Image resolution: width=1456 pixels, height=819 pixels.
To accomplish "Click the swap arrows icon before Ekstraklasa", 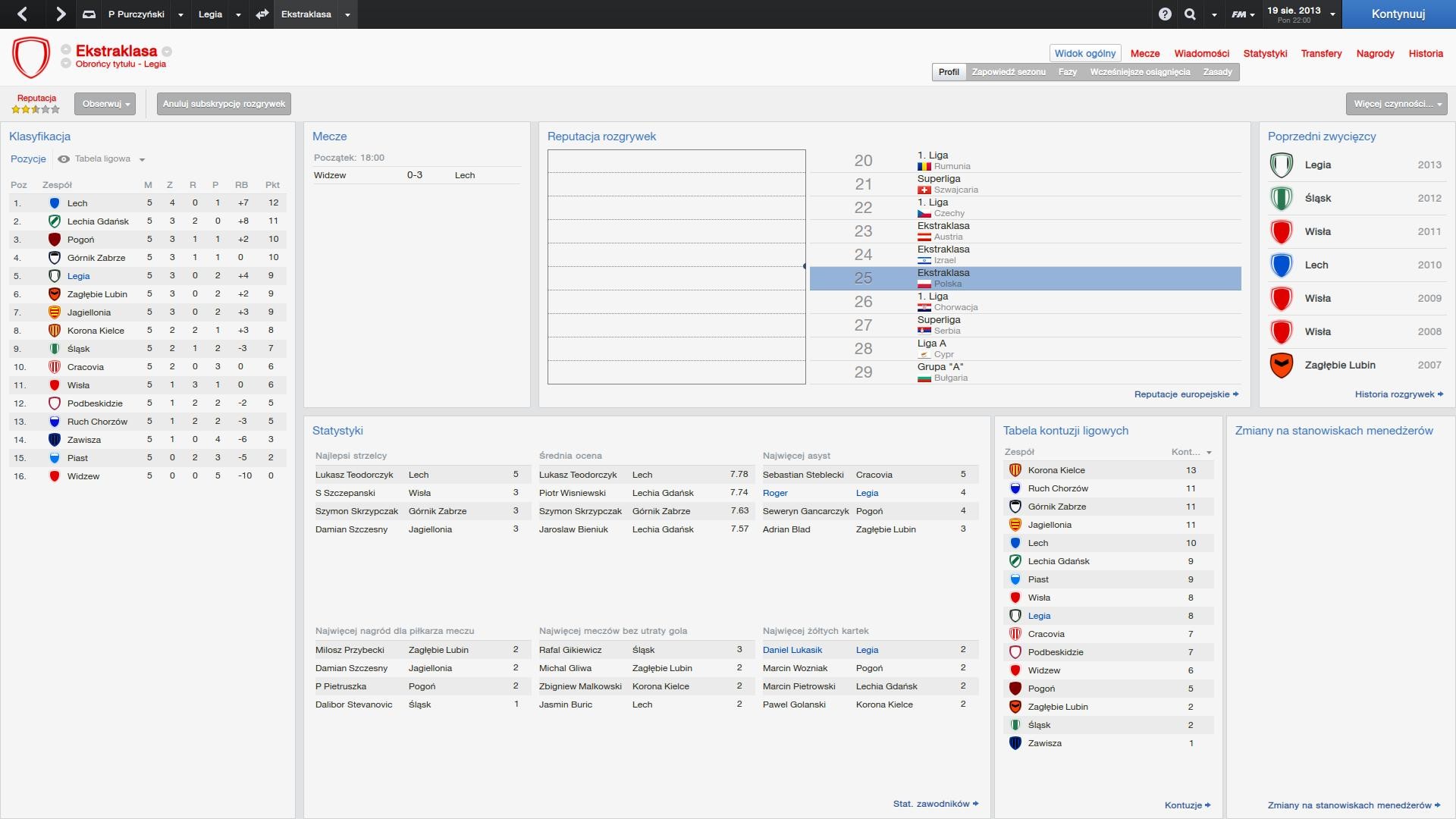I will coord(262,14).
